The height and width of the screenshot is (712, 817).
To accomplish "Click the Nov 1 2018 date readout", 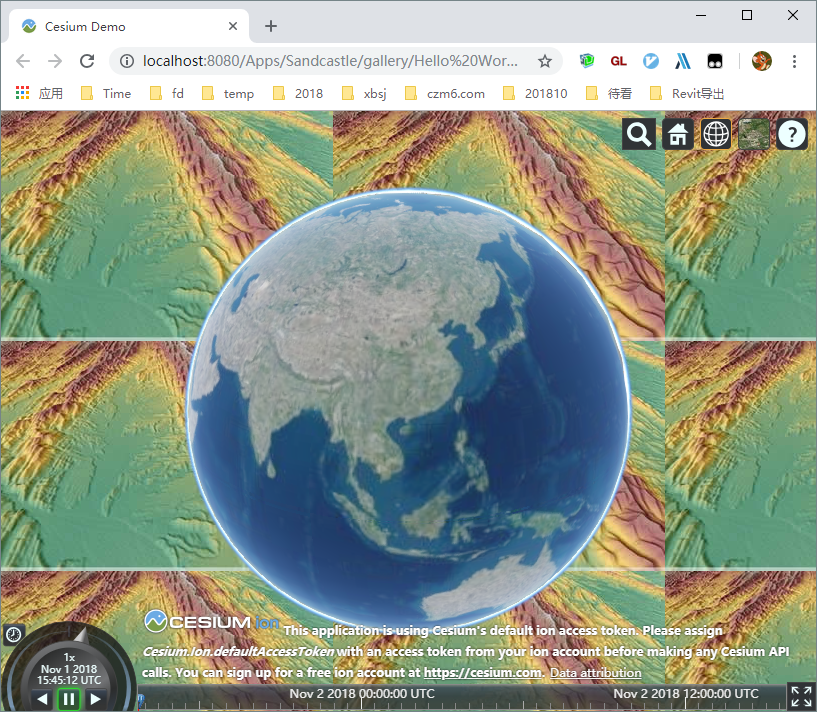I will [69, 669].
